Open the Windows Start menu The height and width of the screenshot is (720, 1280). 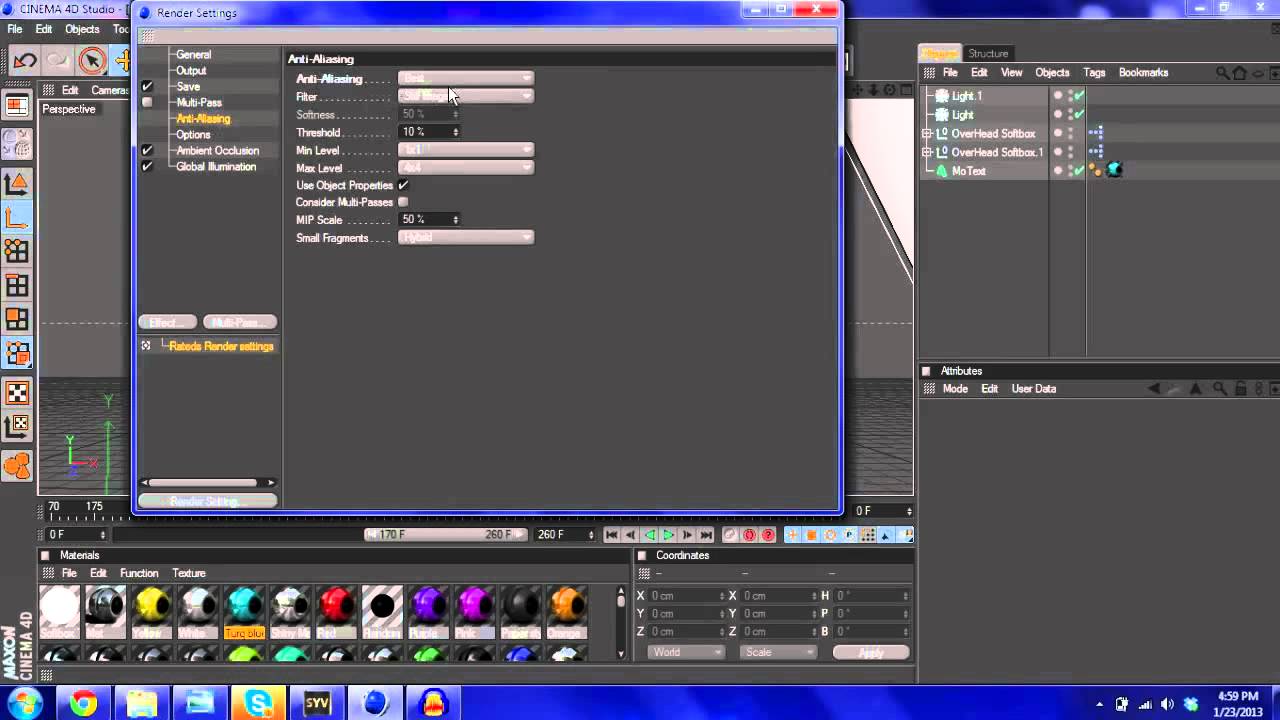pos(25,704)
